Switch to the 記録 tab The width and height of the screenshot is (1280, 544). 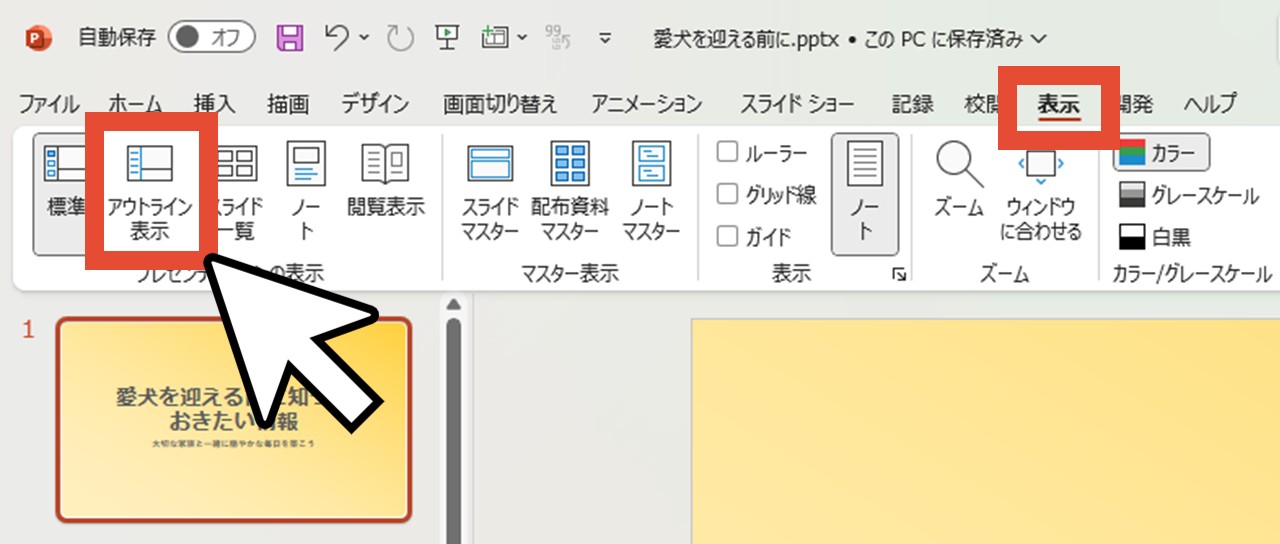pos(912,103)
